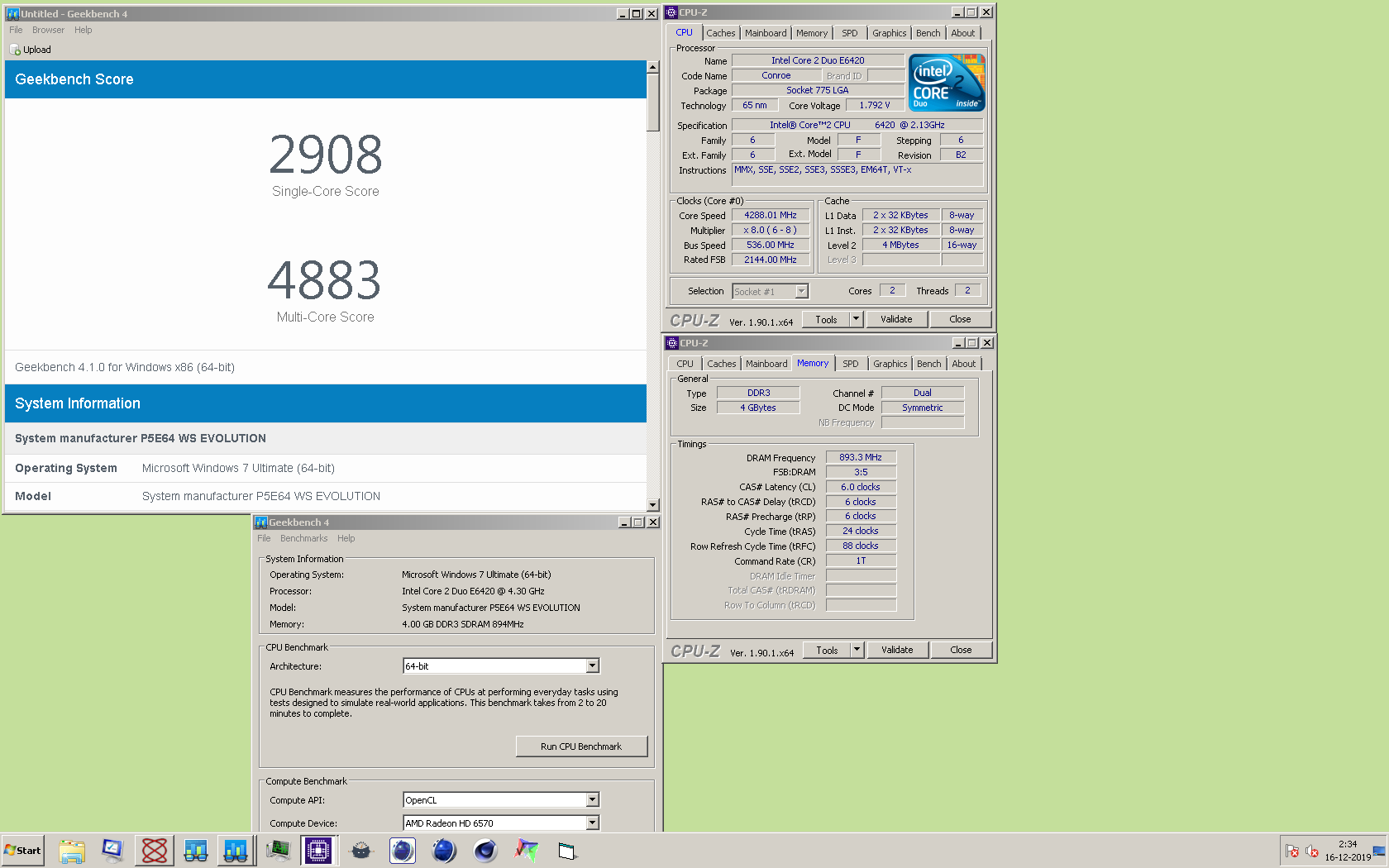Switch to Mainboard tab in CPU-Z processor window
This screenshot has height=868, width=1389.
point(766,33)
